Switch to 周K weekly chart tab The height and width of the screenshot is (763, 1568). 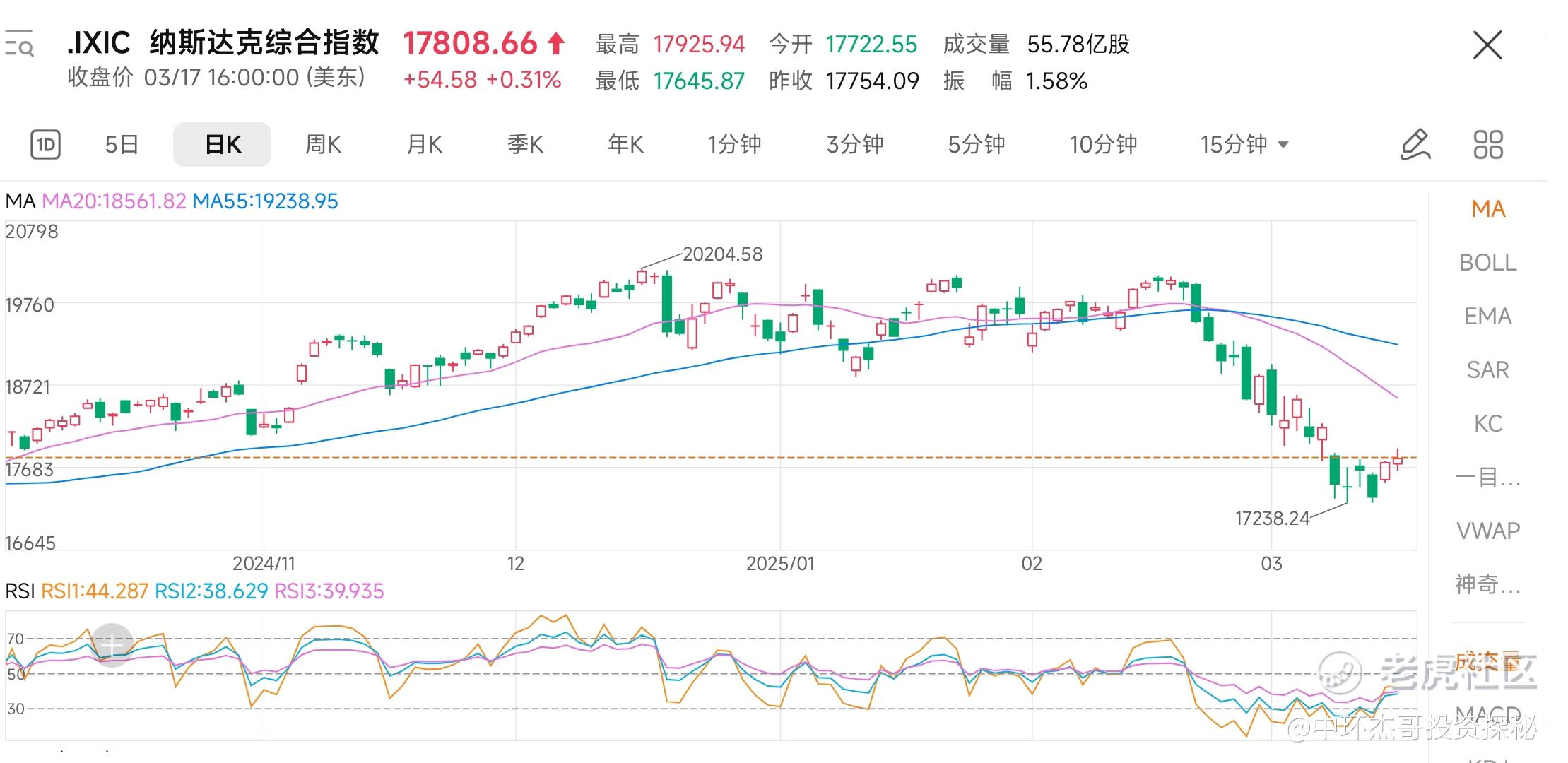point(323,145)
